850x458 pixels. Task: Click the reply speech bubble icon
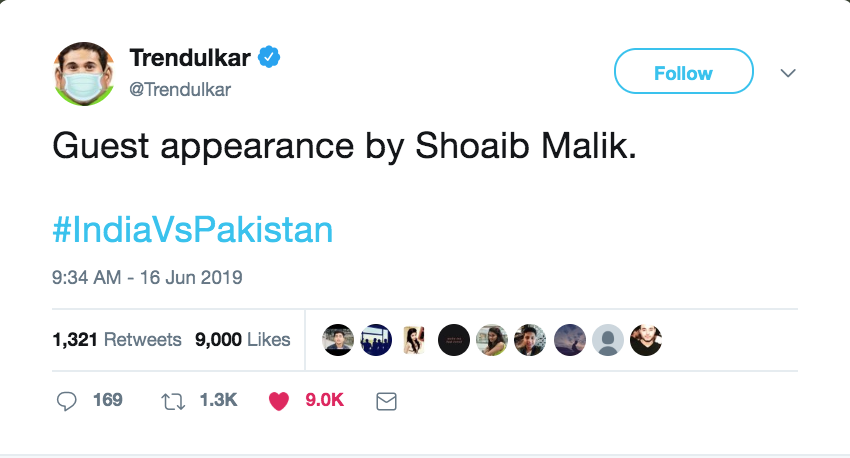[67, 401]
